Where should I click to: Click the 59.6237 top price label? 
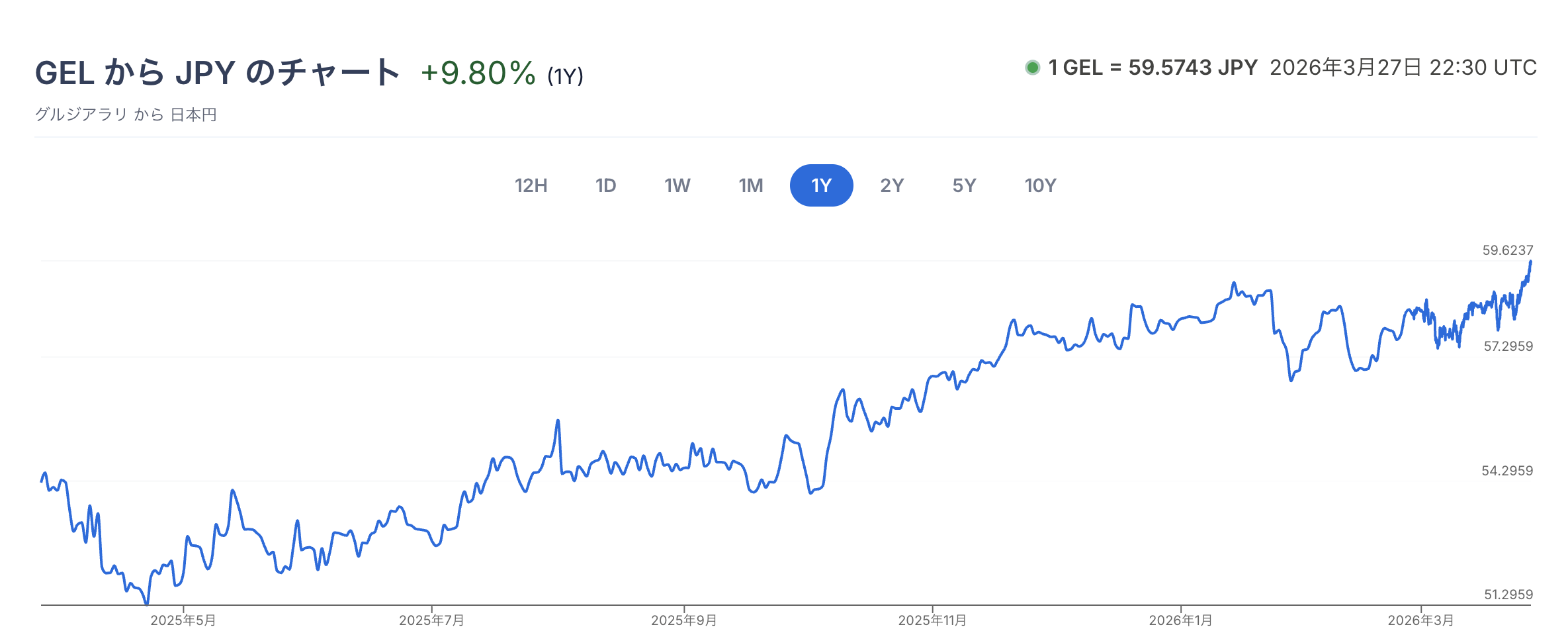(x=1507, y=250)
